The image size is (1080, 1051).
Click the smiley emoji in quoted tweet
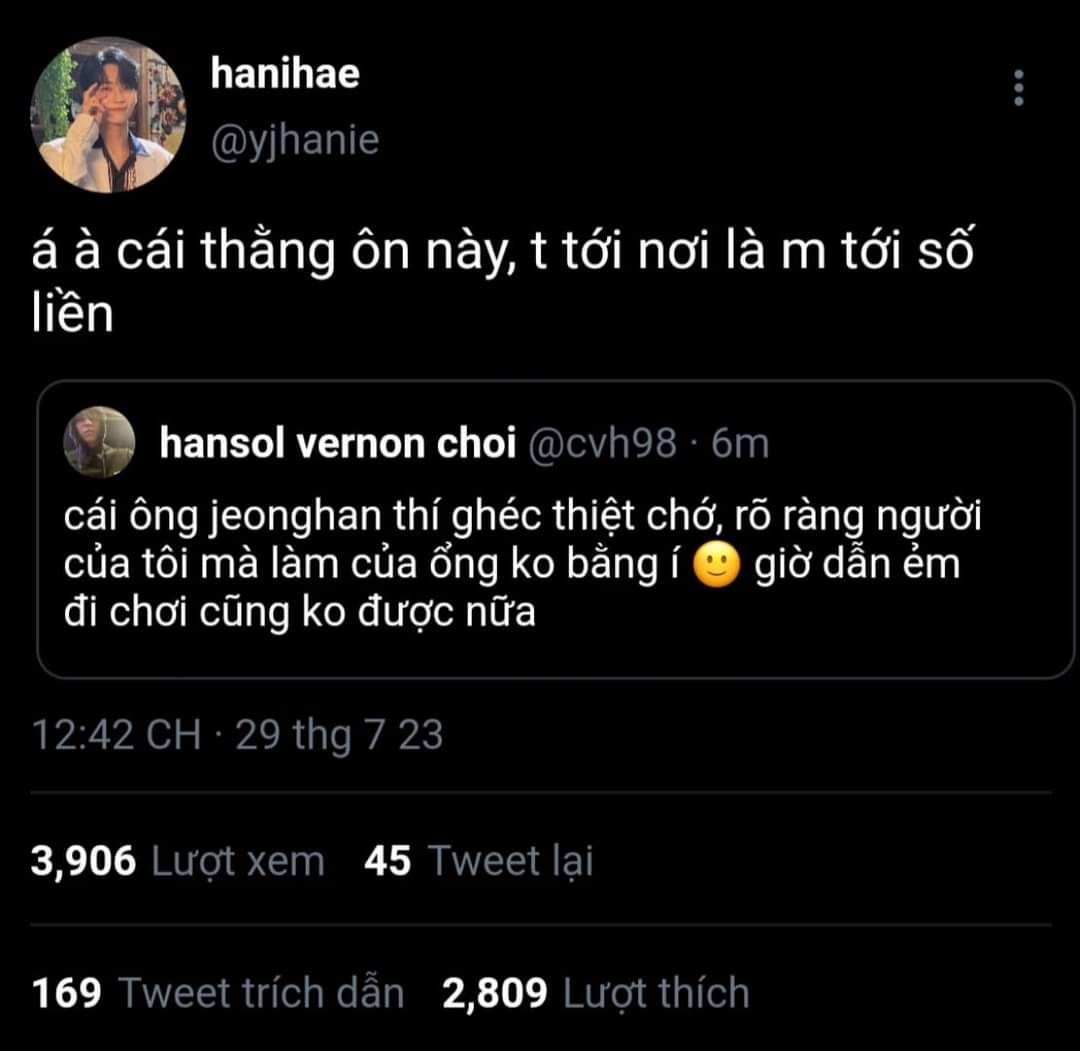pos(716,565)
